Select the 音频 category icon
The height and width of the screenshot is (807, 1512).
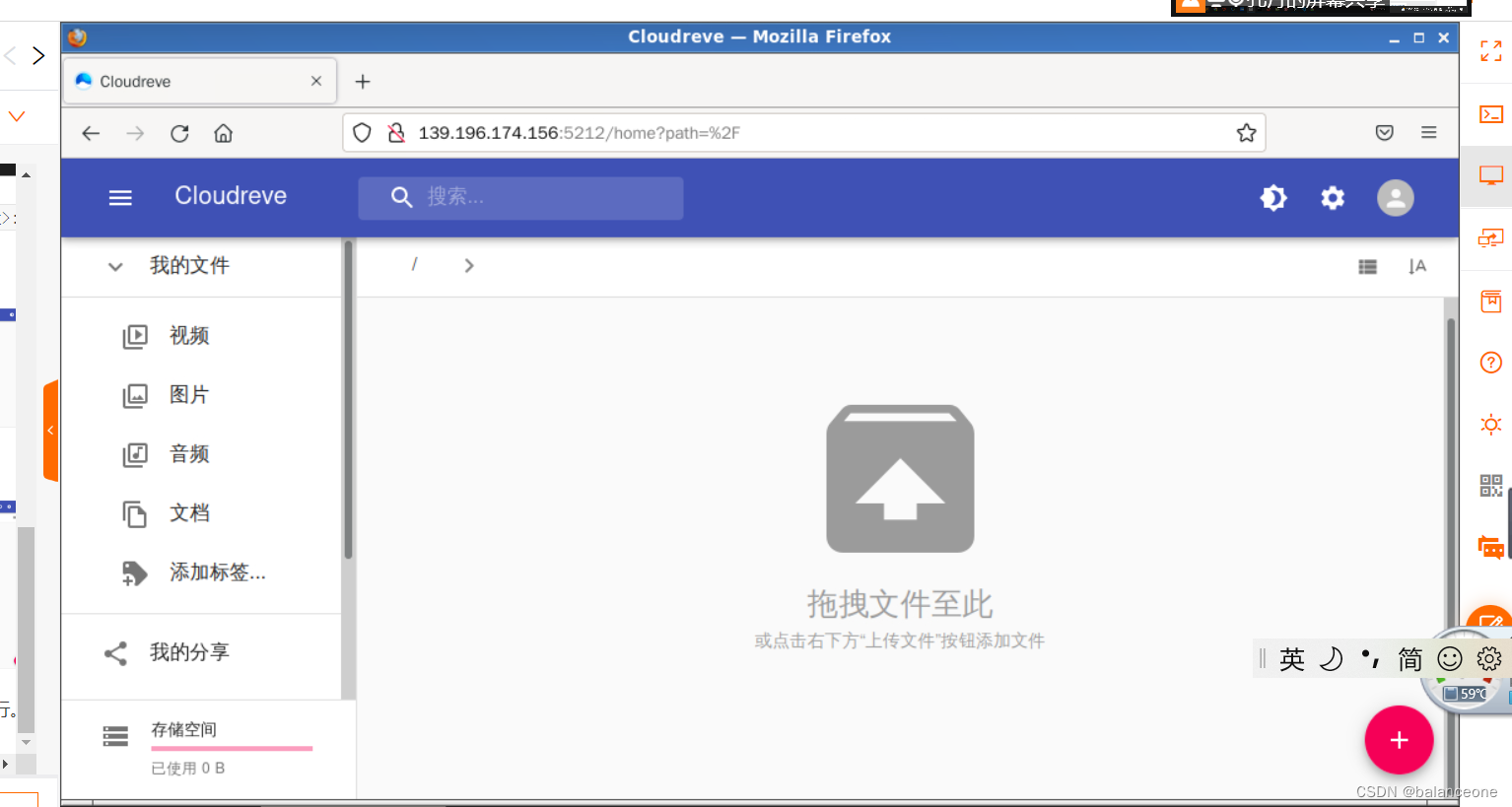[x=135, y=454]
